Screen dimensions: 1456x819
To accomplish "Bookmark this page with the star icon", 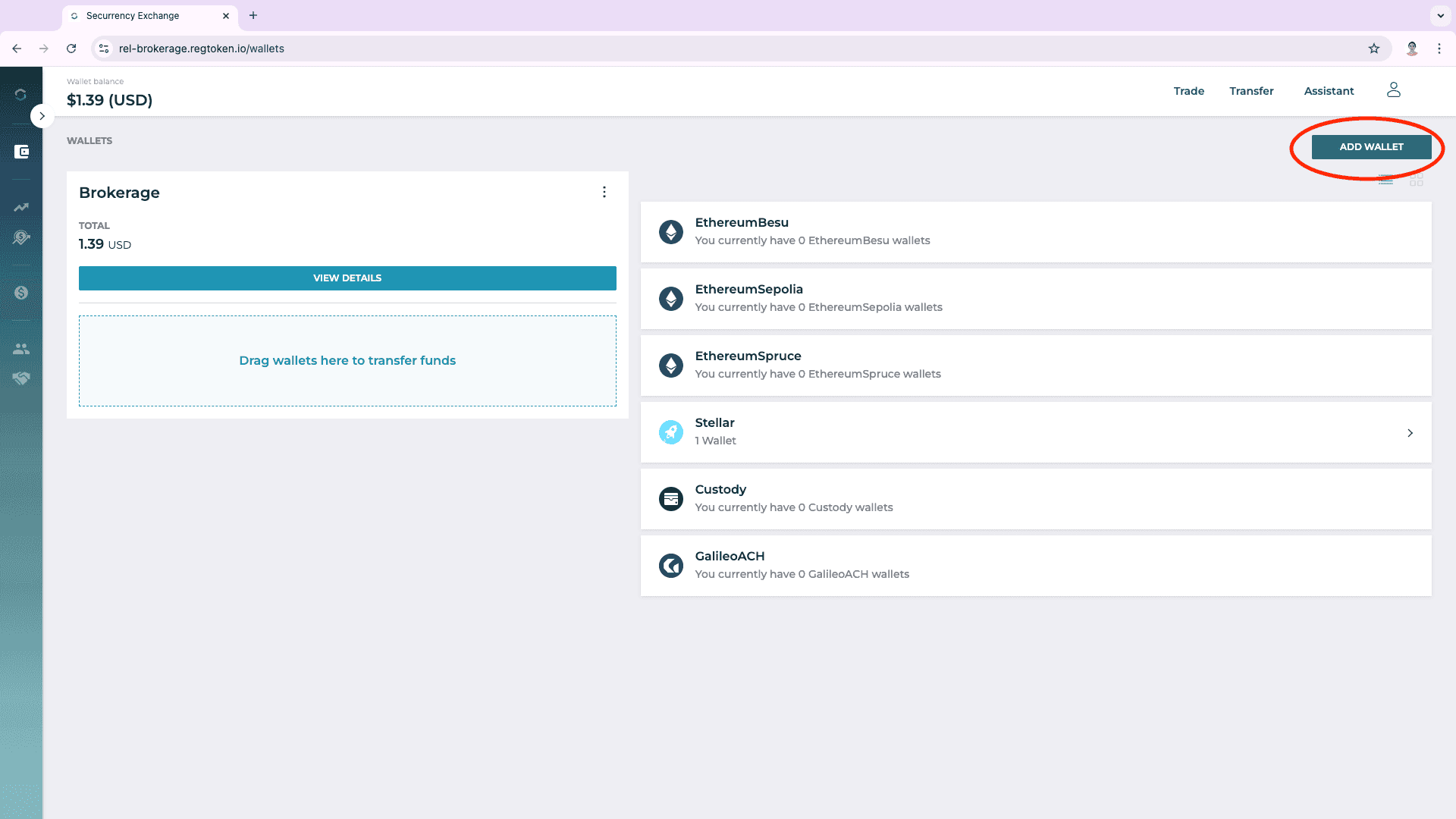I will [1374, 49].
